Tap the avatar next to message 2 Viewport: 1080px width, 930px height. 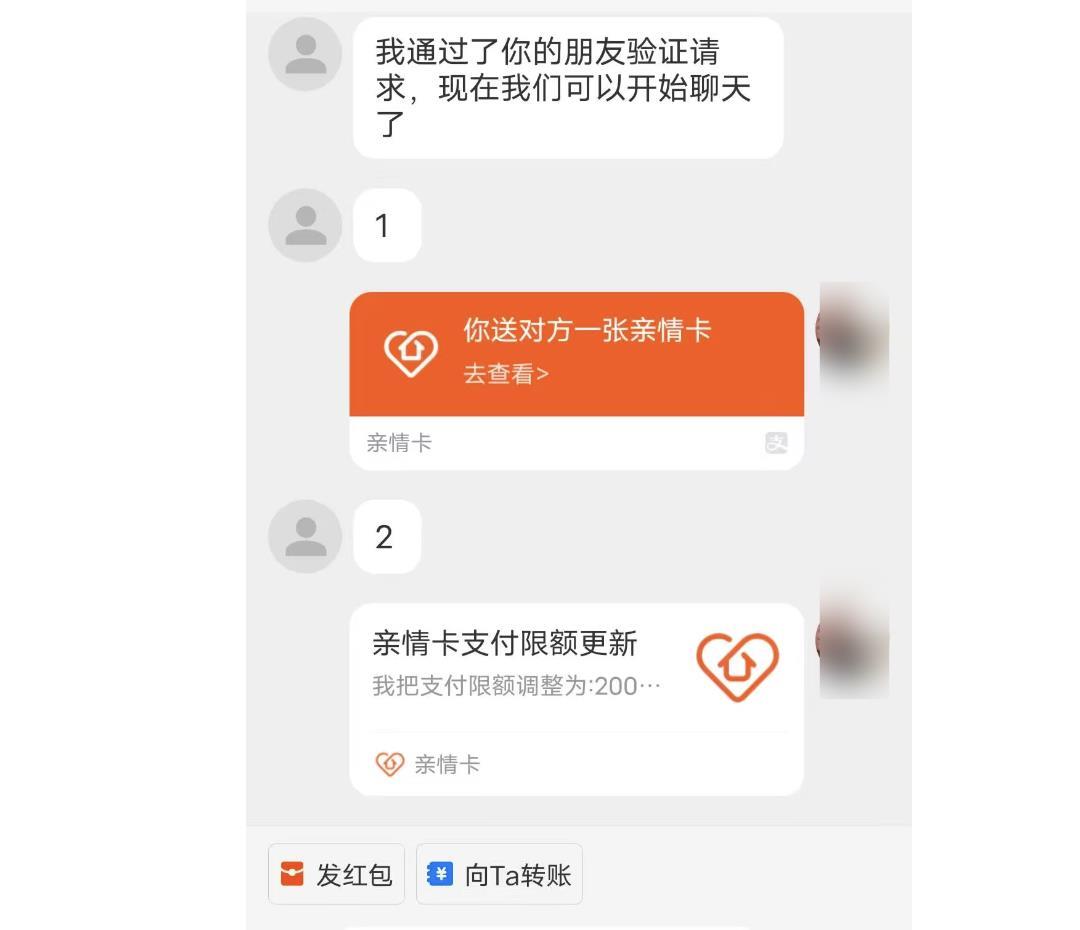(x=305, y=537)
